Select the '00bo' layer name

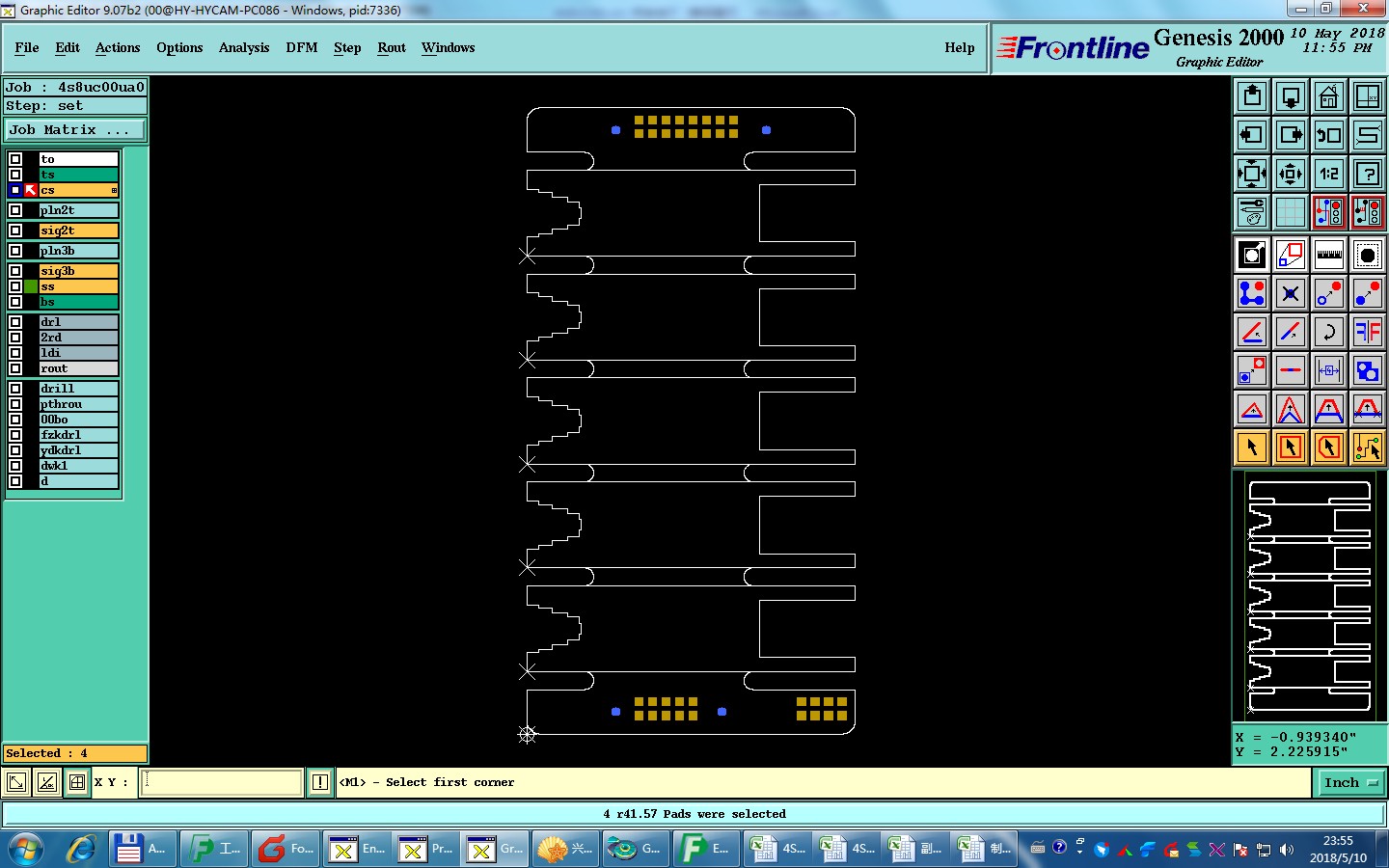(x=78, y=420)
